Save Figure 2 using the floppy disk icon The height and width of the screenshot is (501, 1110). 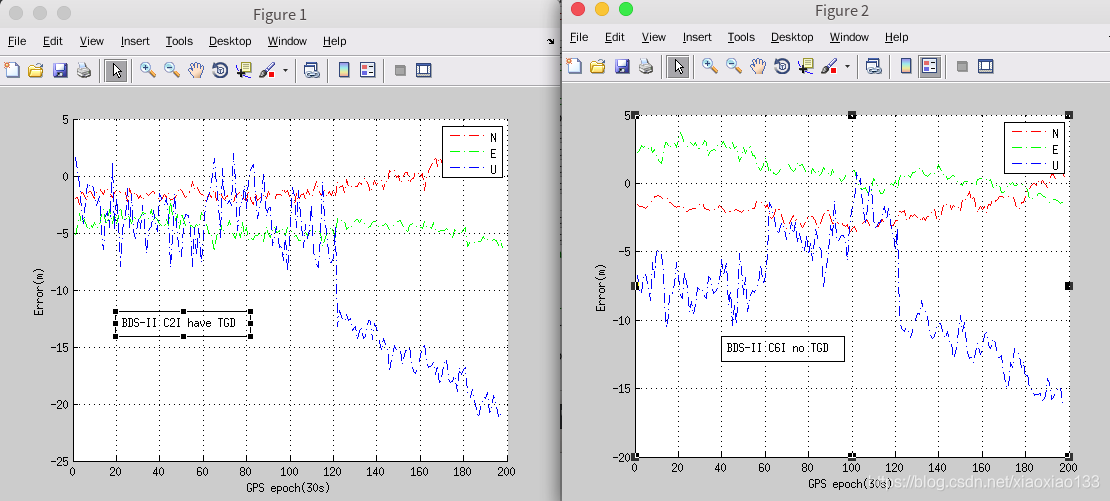622,67
